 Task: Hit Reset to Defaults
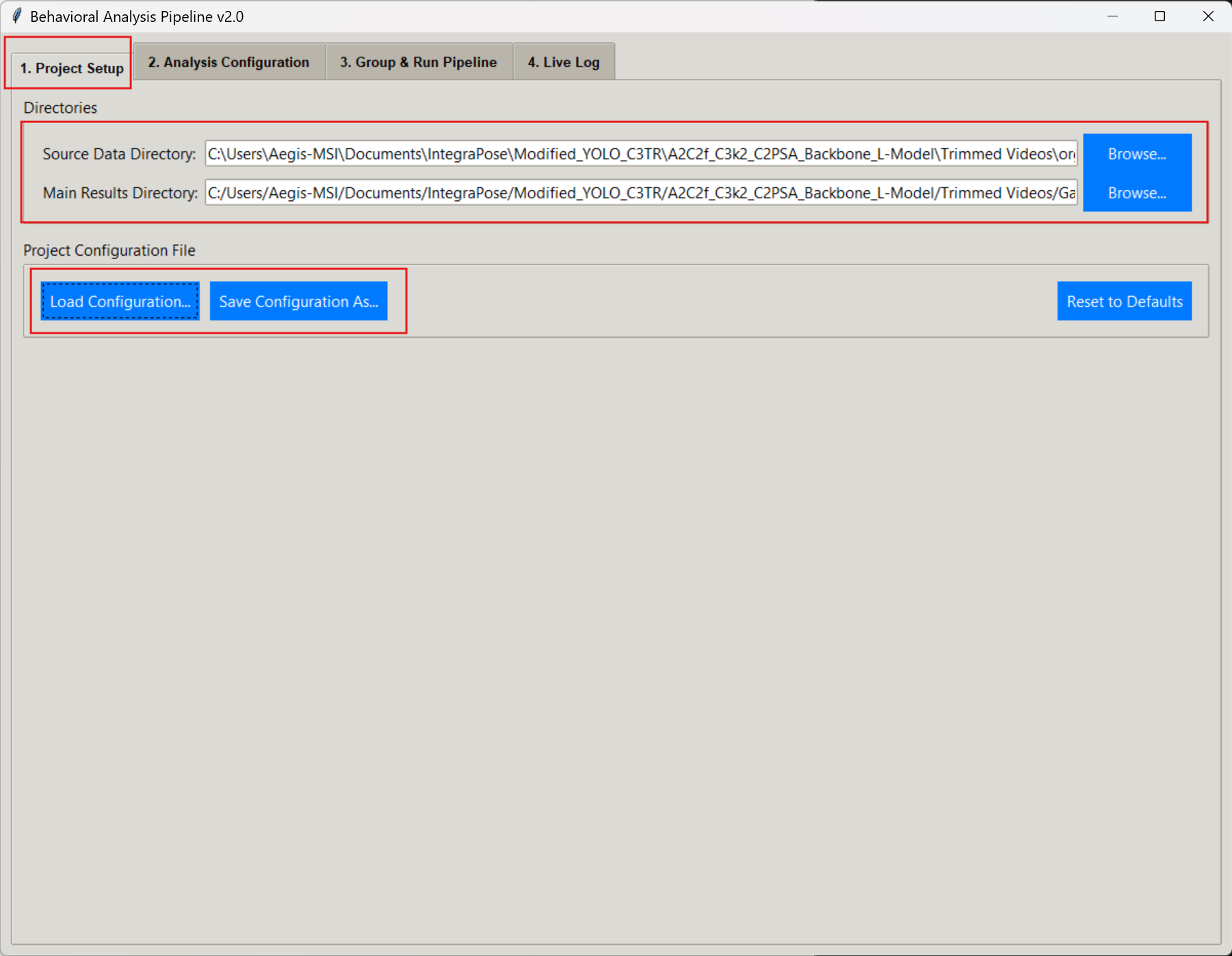pos(1124,302)
